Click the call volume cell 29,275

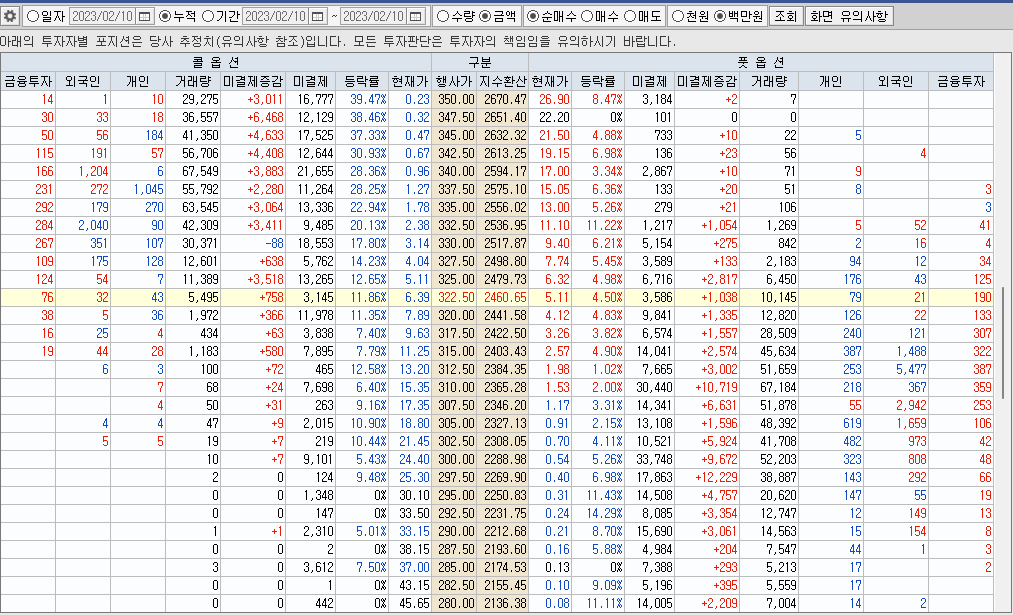[x=193, y=99]
